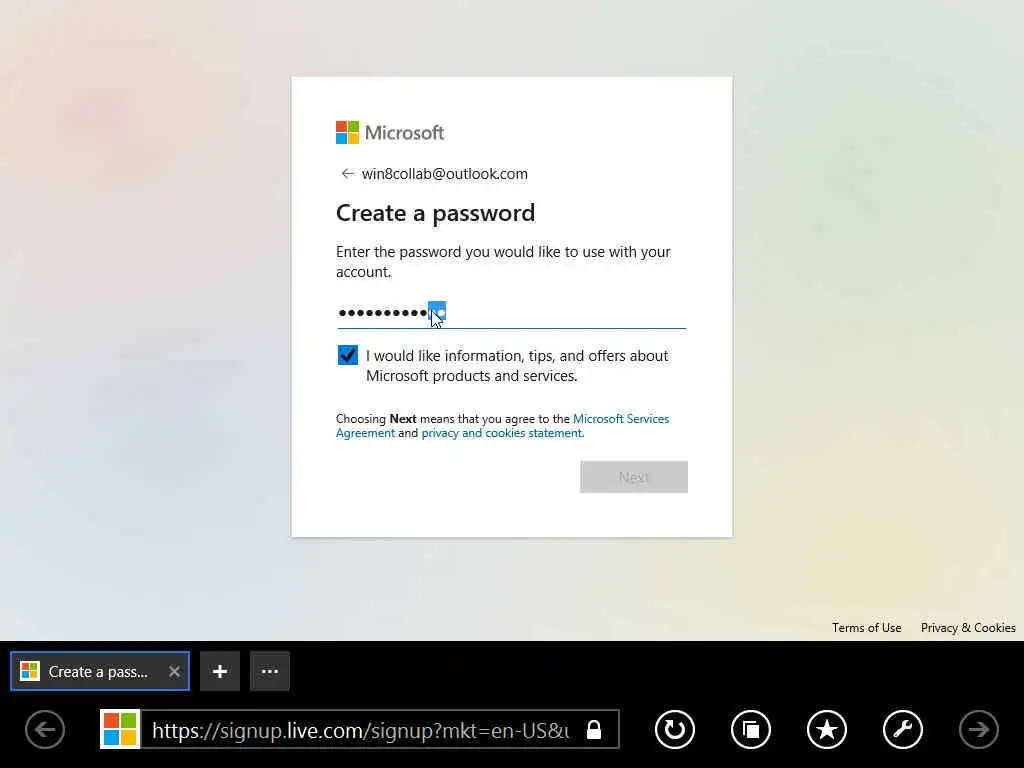This screenshot has height=768, width=1024.
Task: Click win8collab@outlook.com email text
Action: point(445,174)
